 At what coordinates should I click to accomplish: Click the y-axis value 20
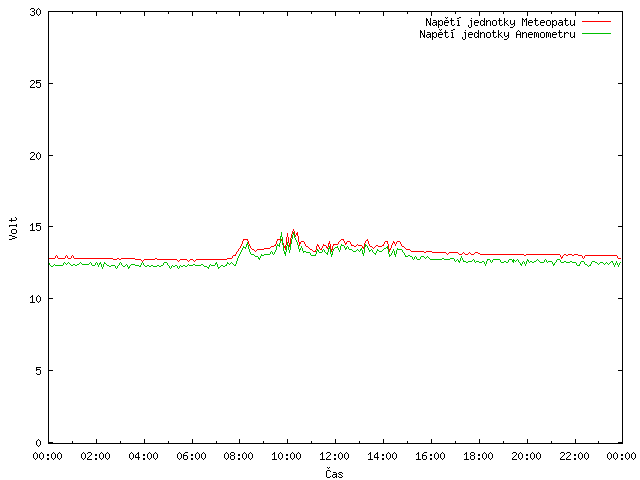(36, 156)
